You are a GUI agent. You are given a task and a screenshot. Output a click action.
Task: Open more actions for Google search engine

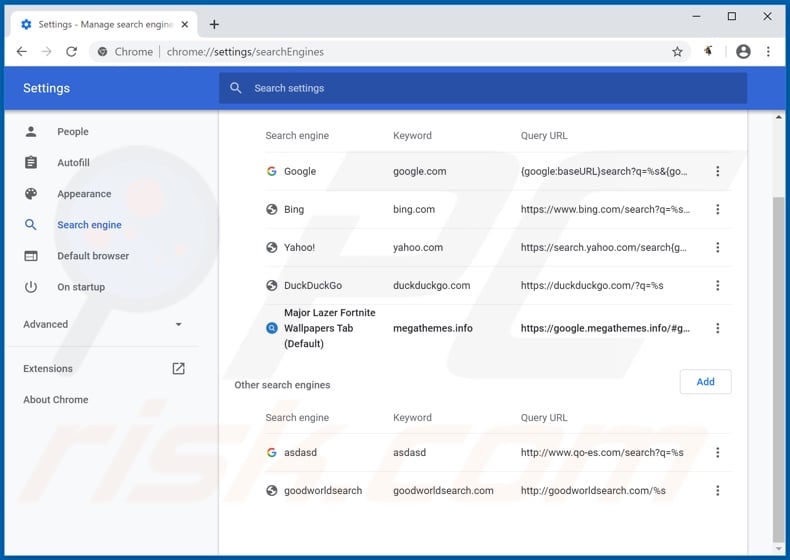pos(717,171)
